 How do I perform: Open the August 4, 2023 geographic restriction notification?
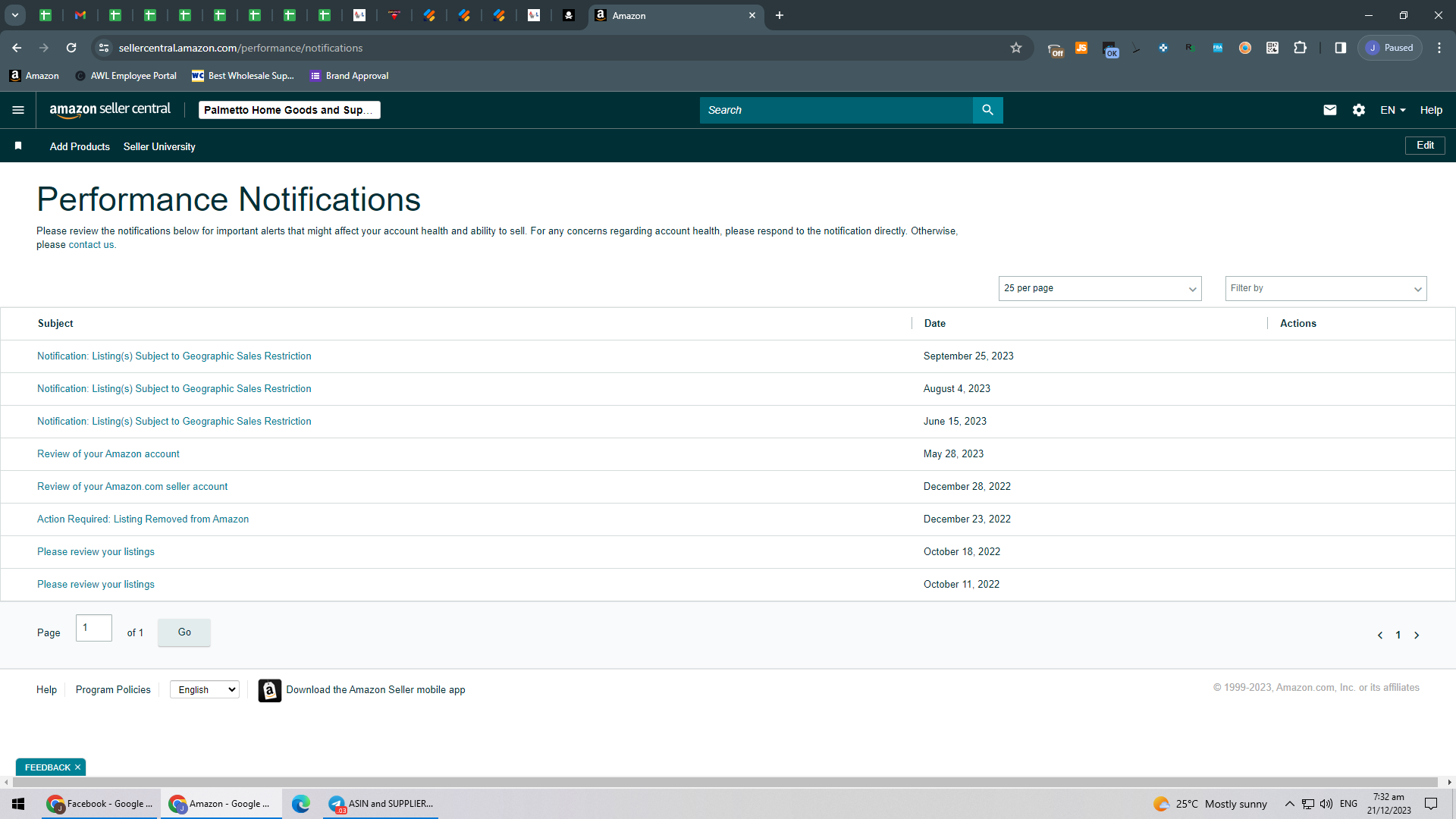tap(174, 389)
